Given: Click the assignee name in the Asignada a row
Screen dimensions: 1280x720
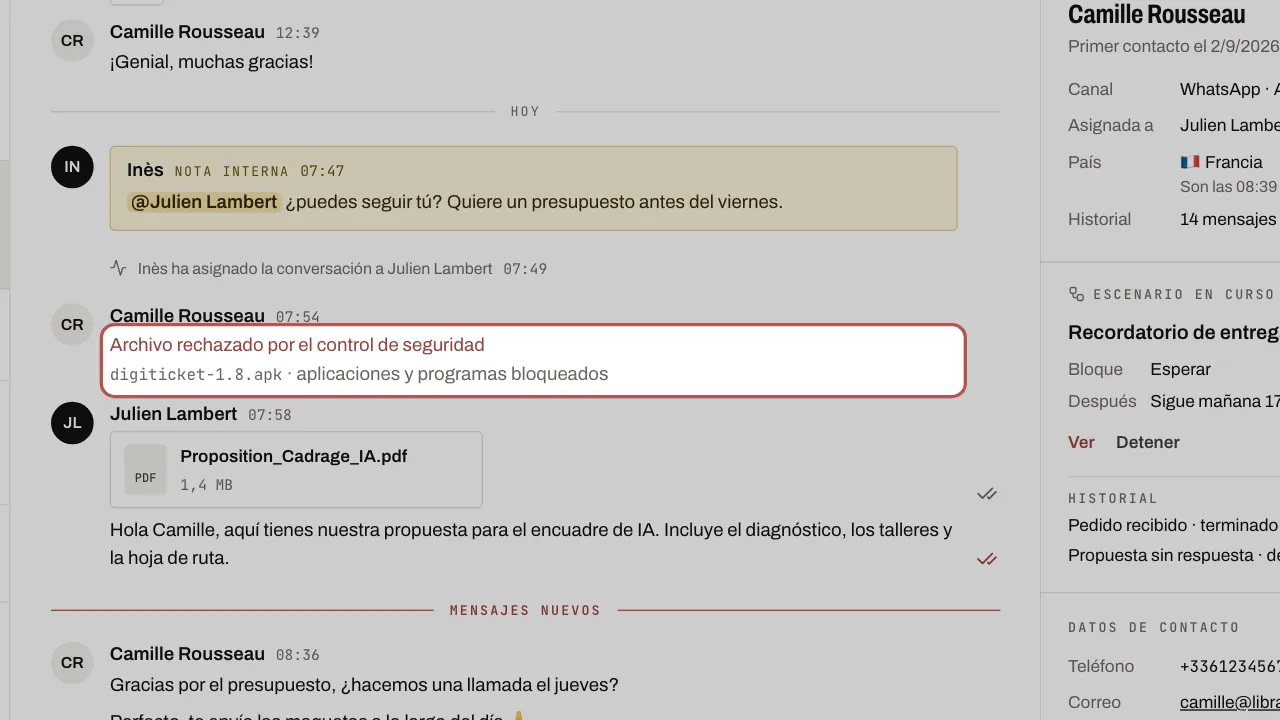Looking at the screenshot, I should point(1230,125).
